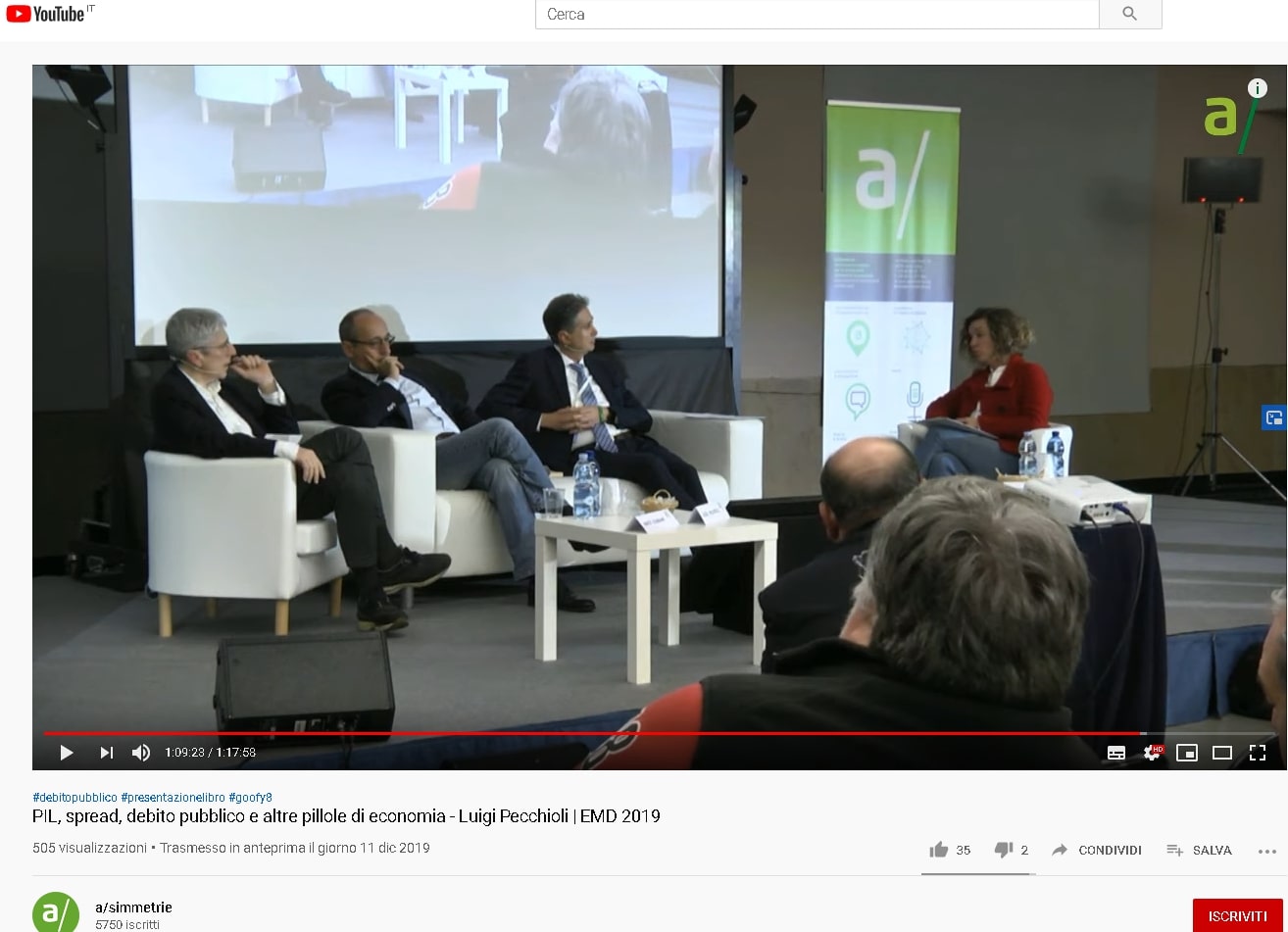This screenshot has width=1288, height=932.
Task: Play the video
Action: tap(67, 753)
